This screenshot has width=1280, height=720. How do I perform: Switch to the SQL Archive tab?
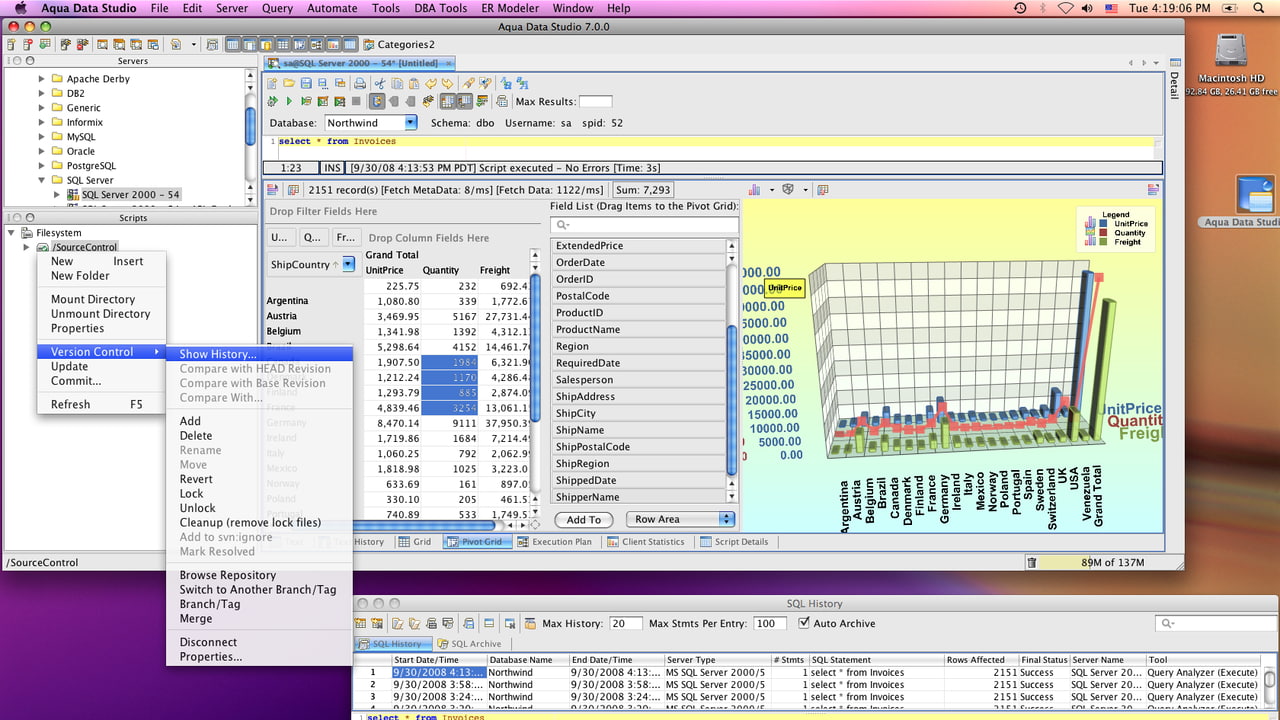[470, 644]
